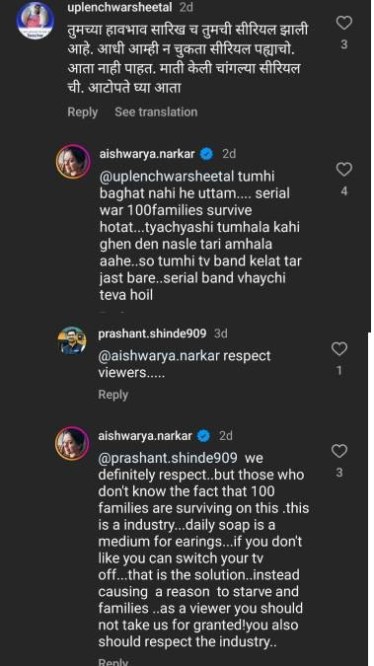
Task: Open the prashant.shinde909 username link
Action: (x=152, y=334)
